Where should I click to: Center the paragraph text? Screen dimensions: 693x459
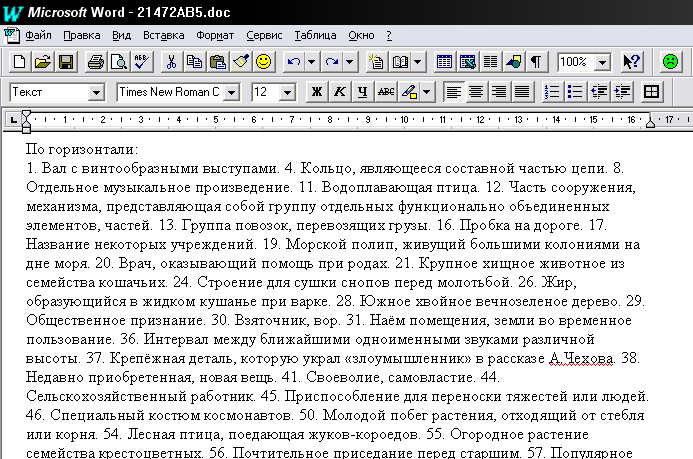tap(476, 92)
